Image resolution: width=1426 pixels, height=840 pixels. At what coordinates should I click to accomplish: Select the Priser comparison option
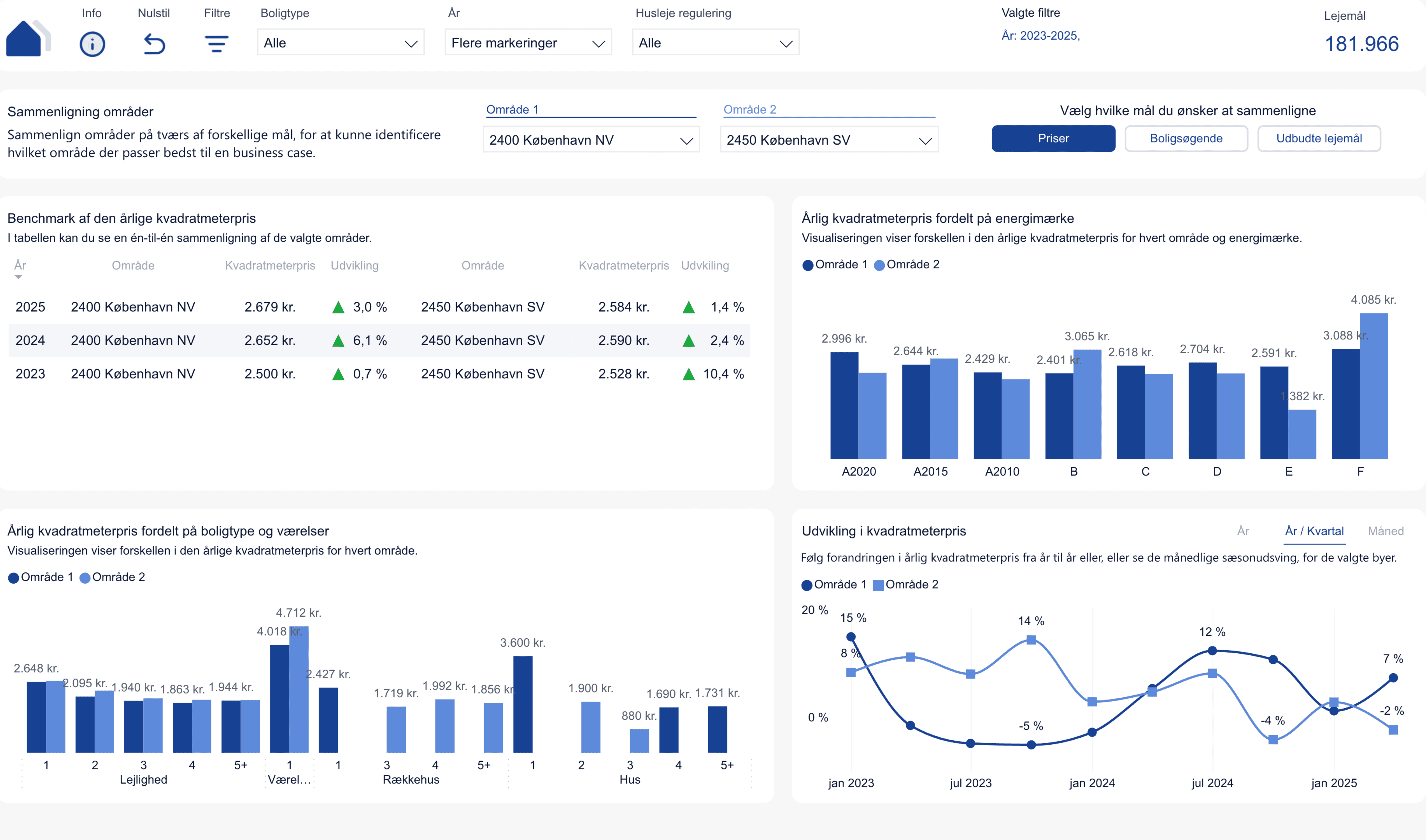tap(1053, 139)
